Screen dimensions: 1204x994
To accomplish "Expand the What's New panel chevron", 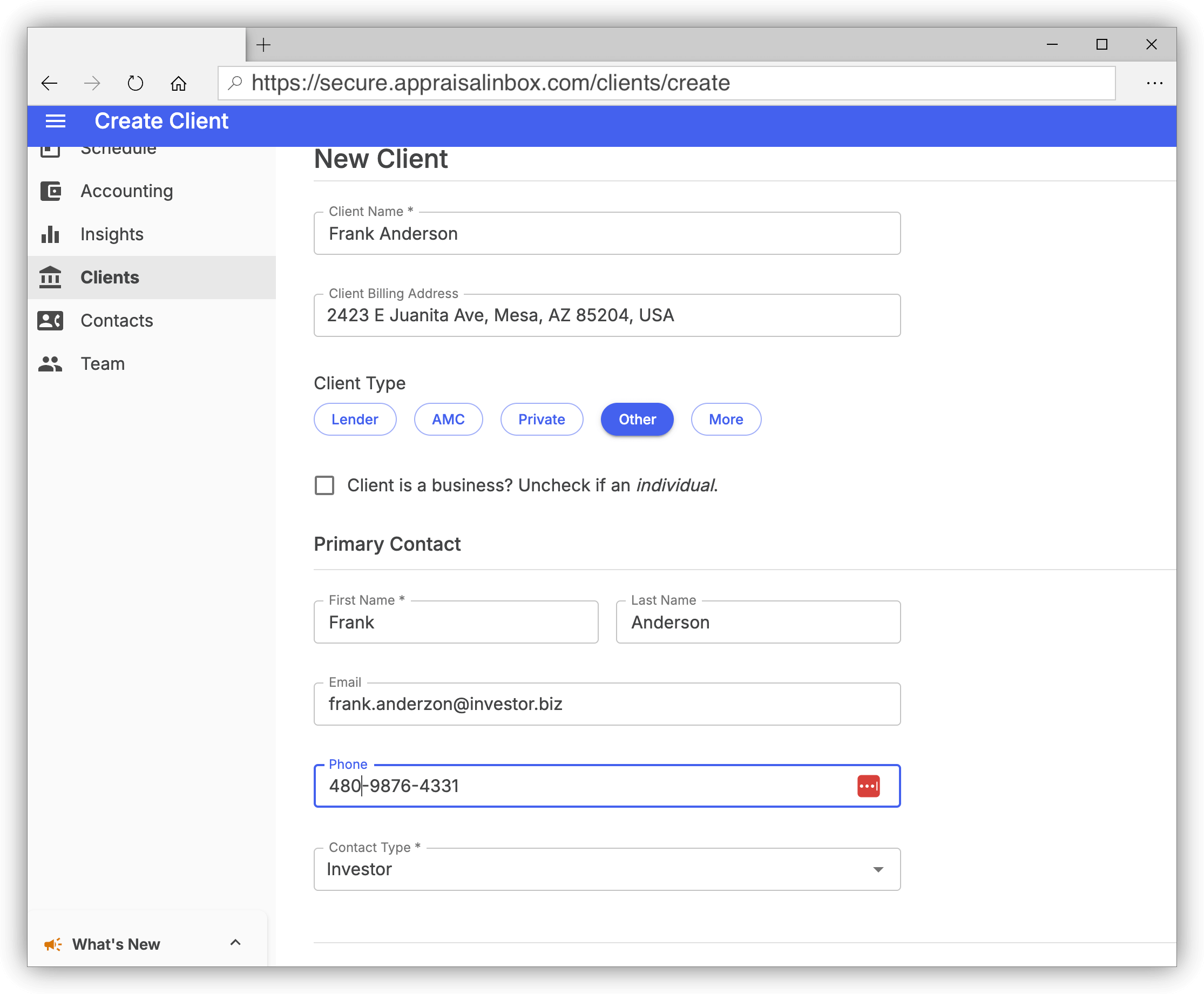I will pos(235,943).
